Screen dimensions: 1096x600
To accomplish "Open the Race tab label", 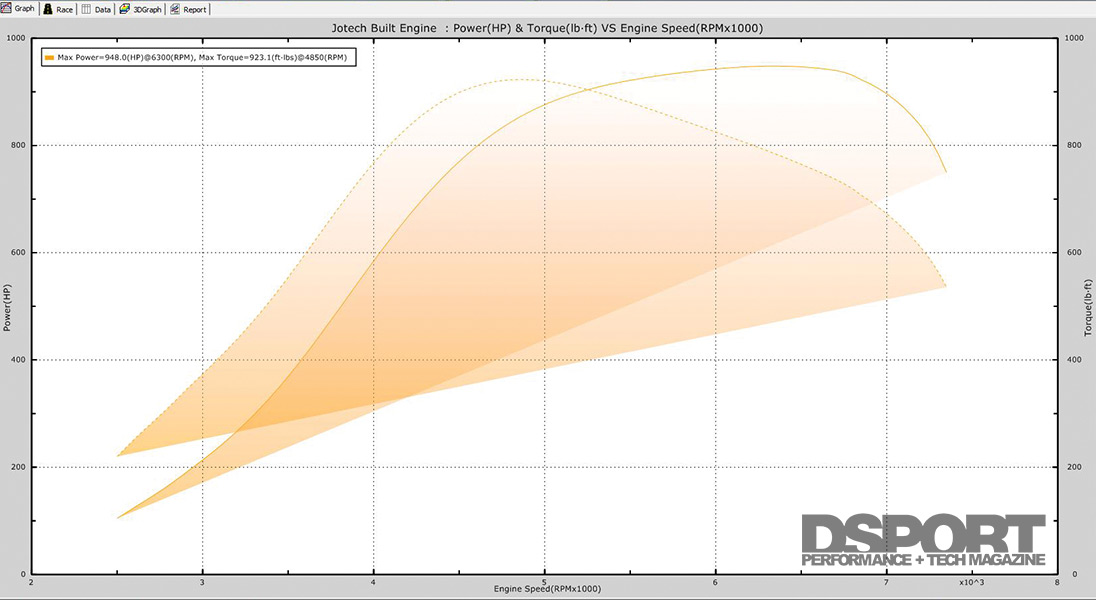I will (x=64, y=8).
